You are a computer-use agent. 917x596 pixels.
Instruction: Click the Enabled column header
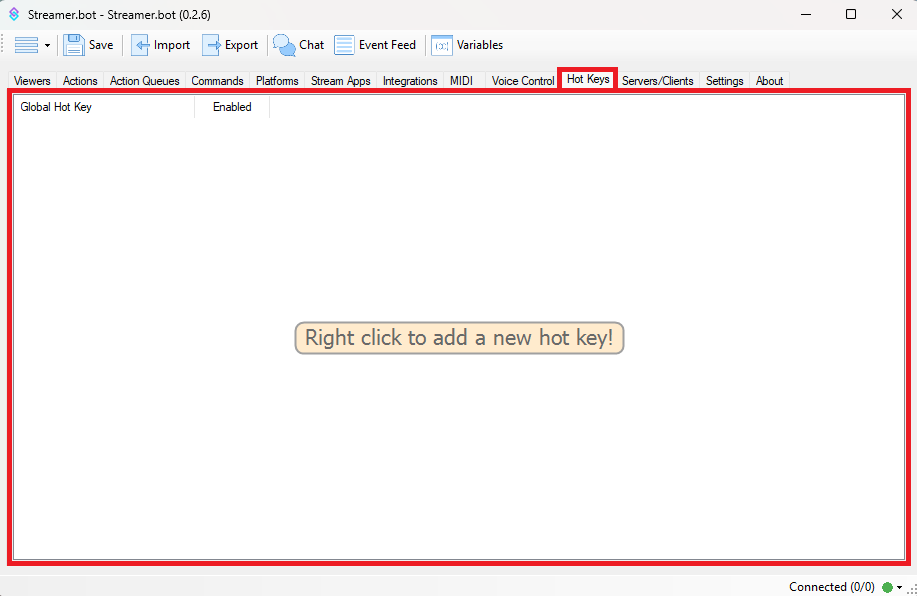tap(232, 107)
